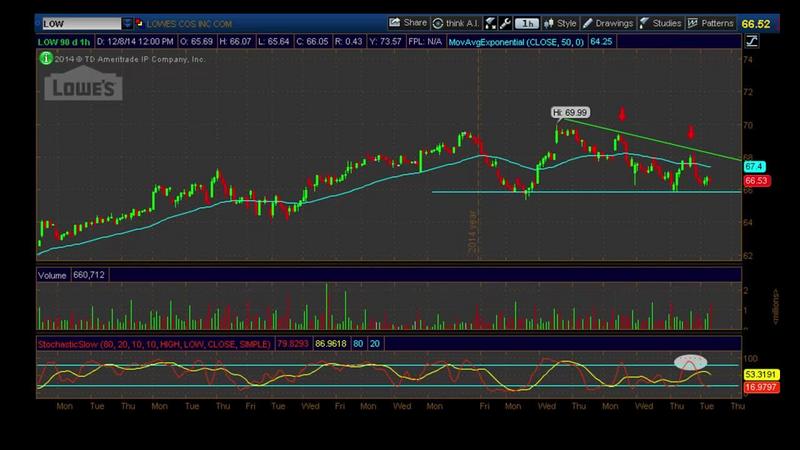Open the Patterns menu
This screenshot has width=800, height=450.
[x=711, y=23]
